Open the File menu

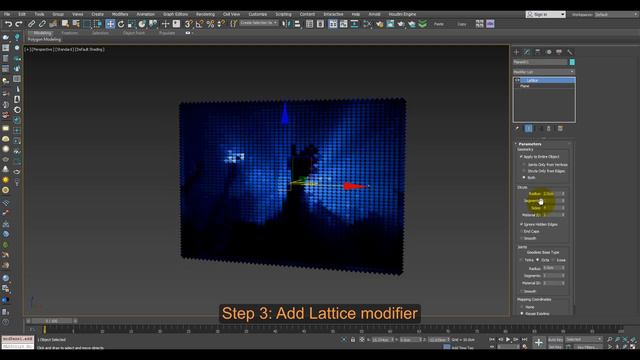pos(7,14)
